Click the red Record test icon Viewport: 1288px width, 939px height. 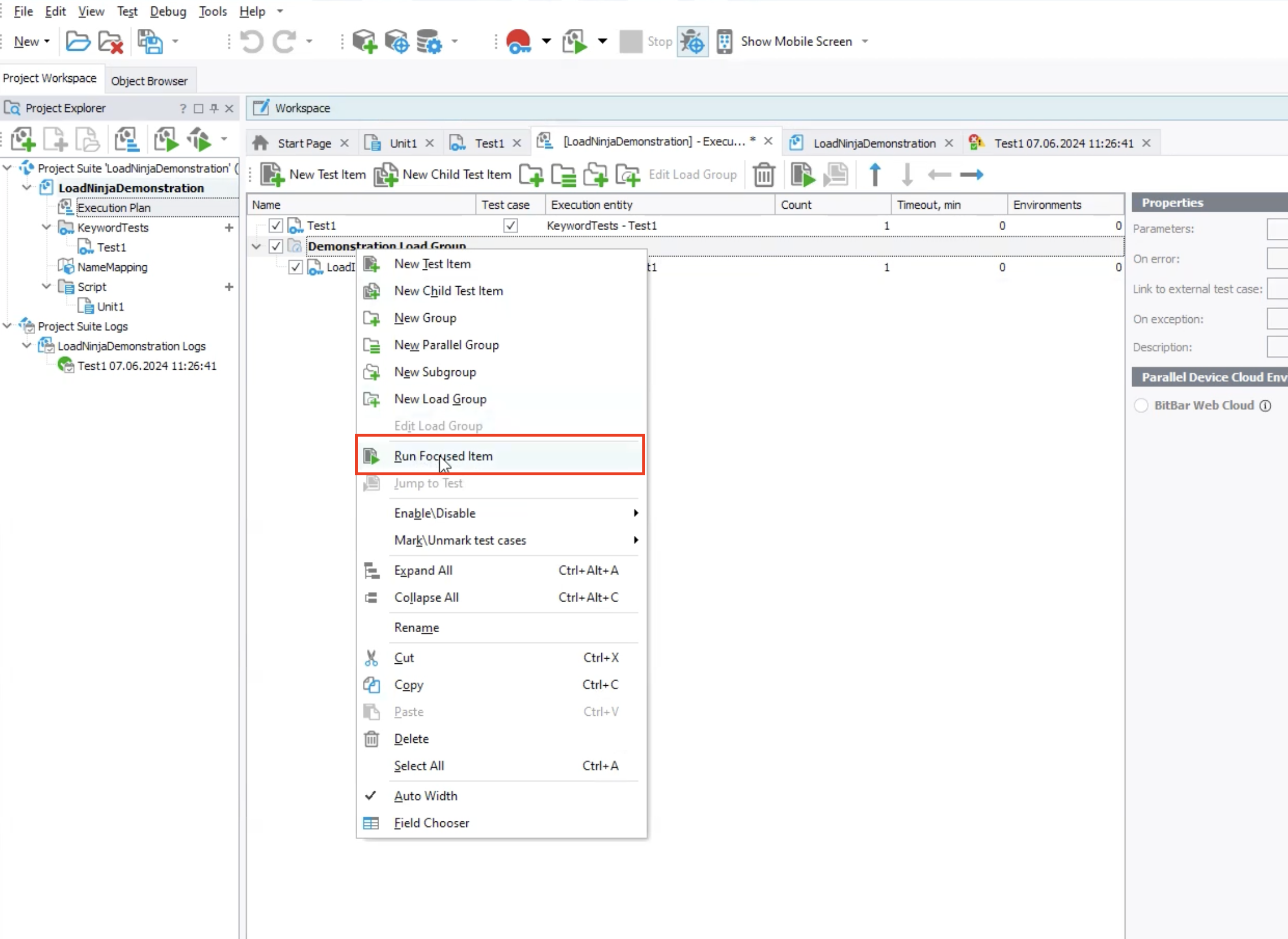tap(518, 42)
